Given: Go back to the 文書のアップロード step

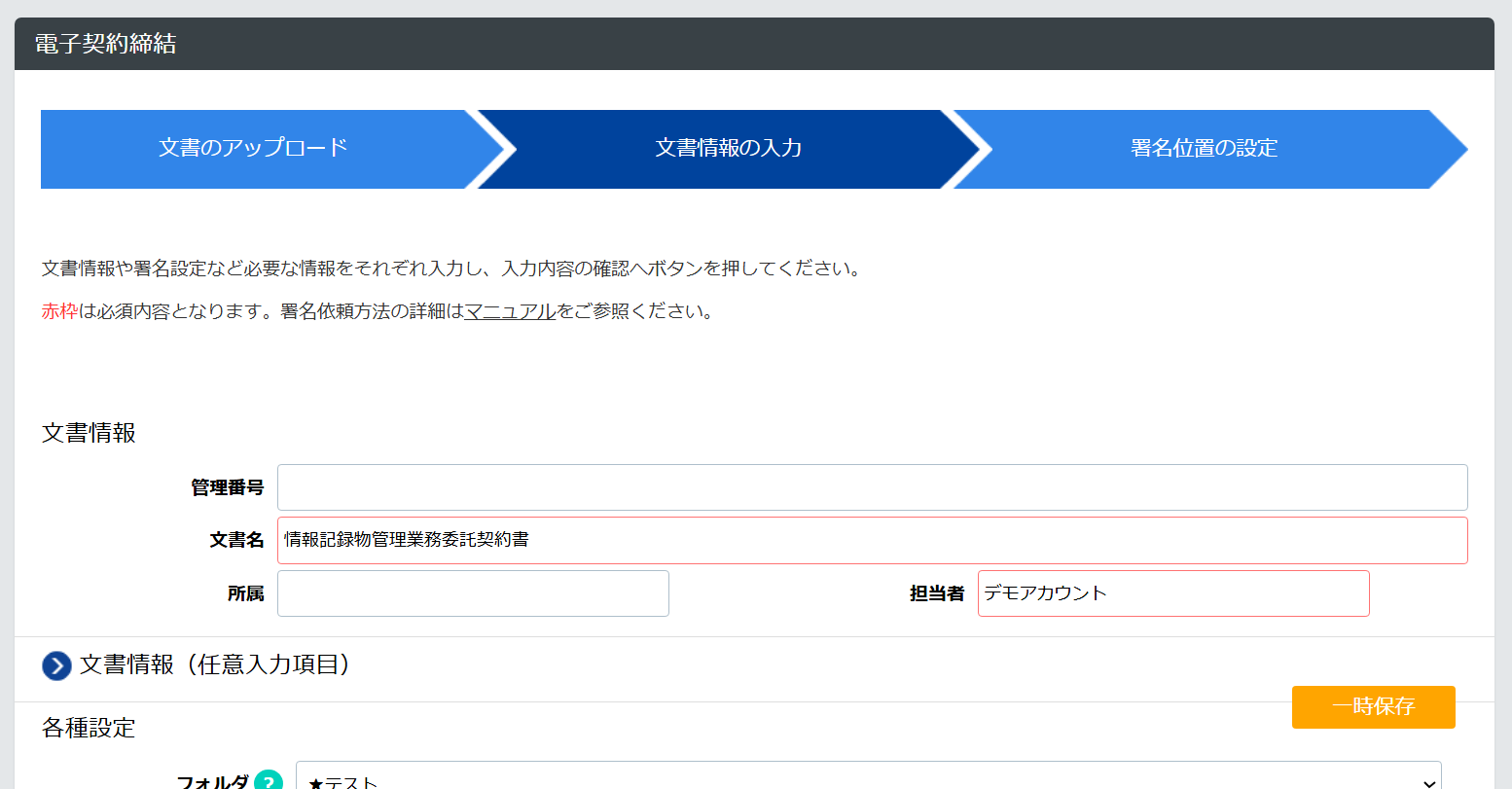Looking at the screenshot, I should [253, 149].
